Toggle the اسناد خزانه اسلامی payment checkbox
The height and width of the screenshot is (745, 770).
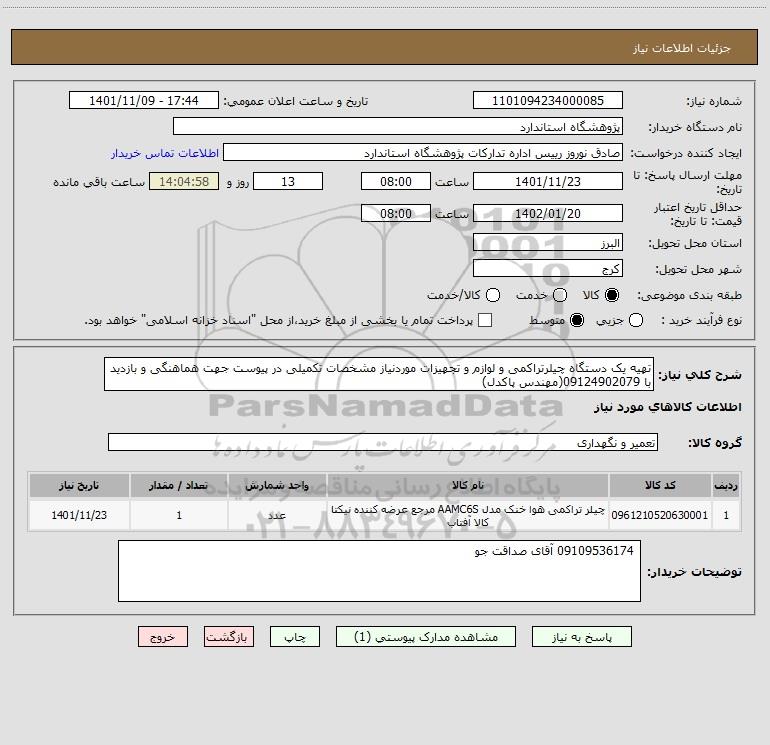coord(485,320)
